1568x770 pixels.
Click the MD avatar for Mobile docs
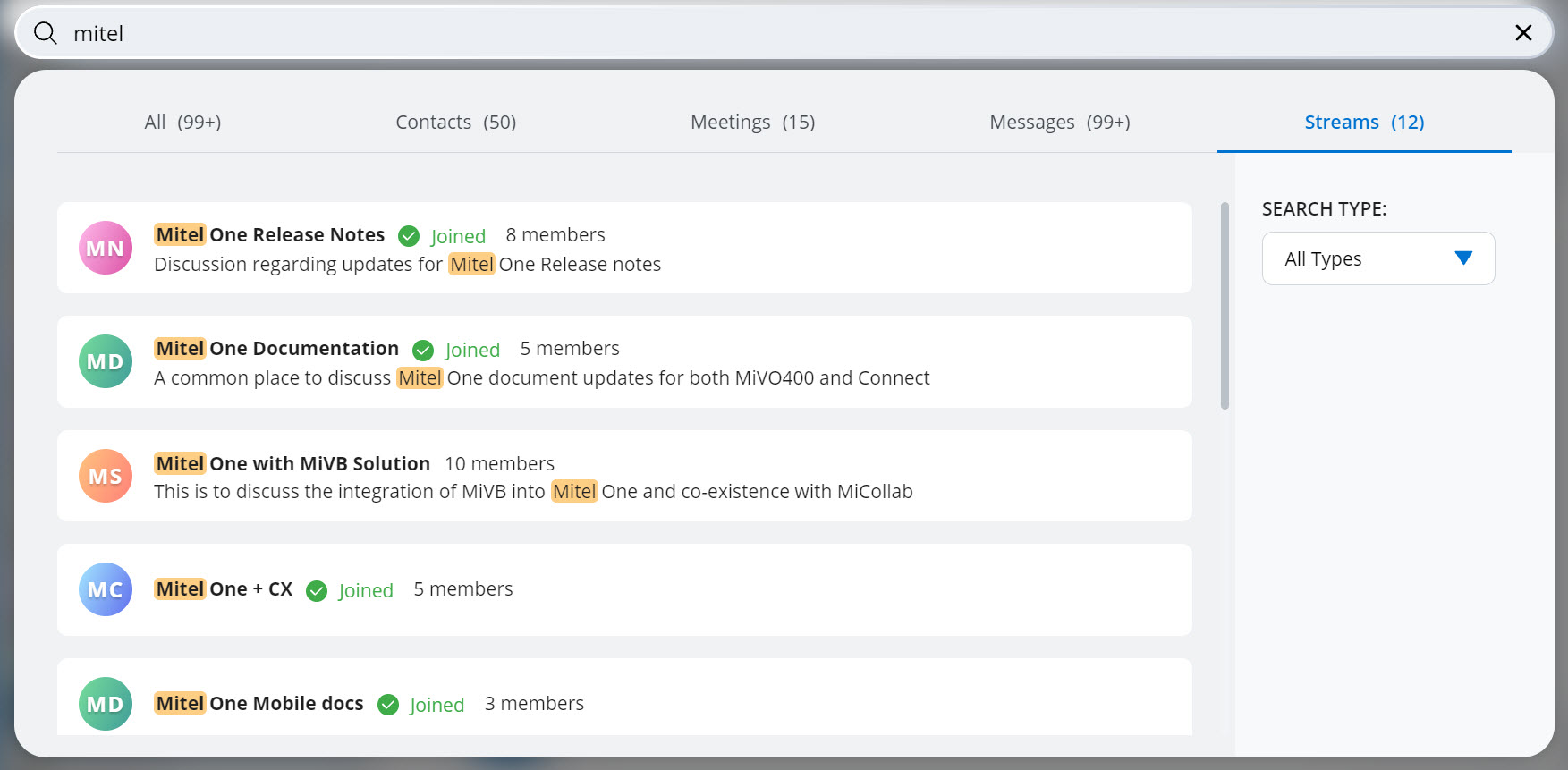tap(106, 704)
